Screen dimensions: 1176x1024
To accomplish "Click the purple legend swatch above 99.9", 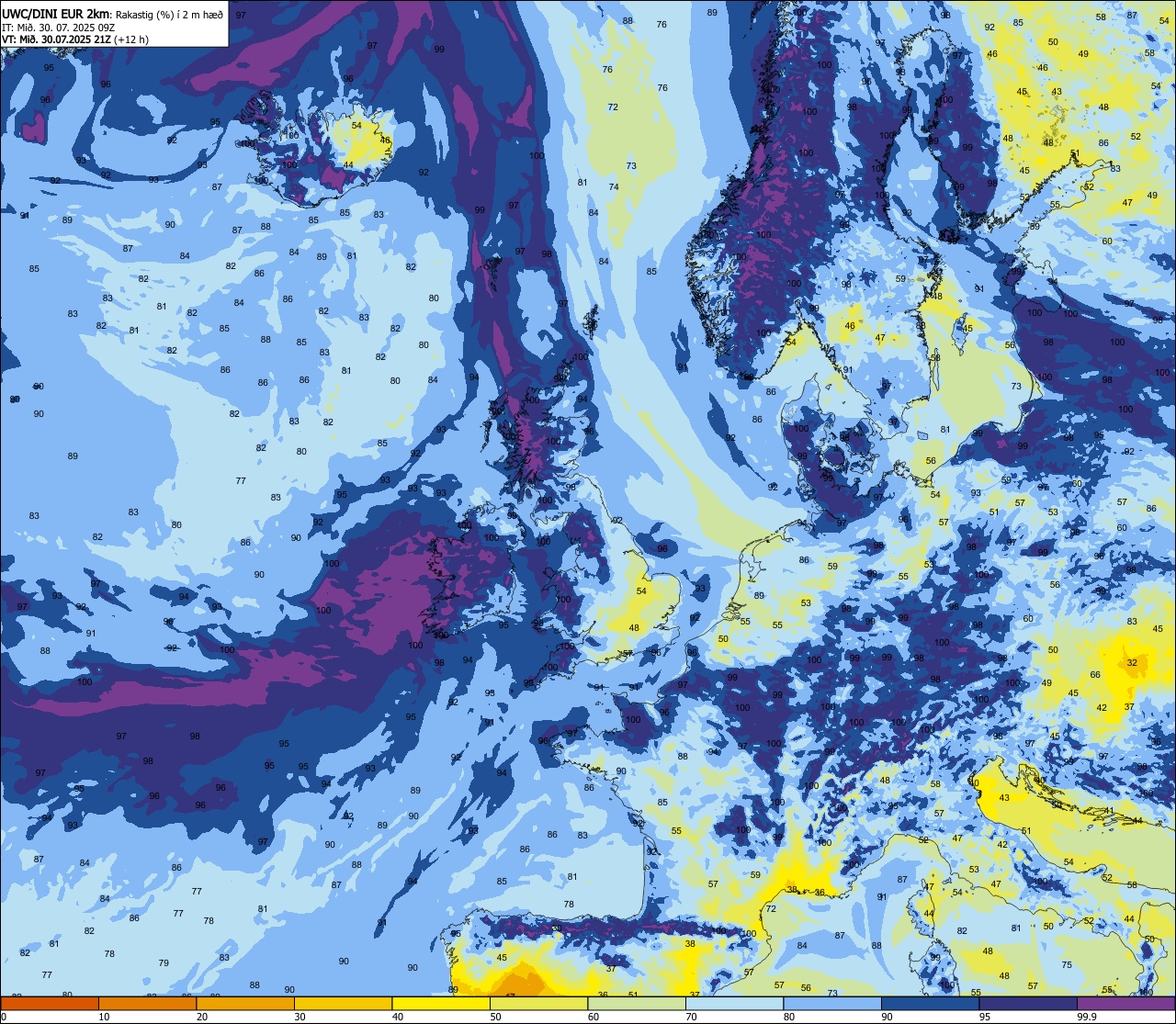I will [1125, 1003].
